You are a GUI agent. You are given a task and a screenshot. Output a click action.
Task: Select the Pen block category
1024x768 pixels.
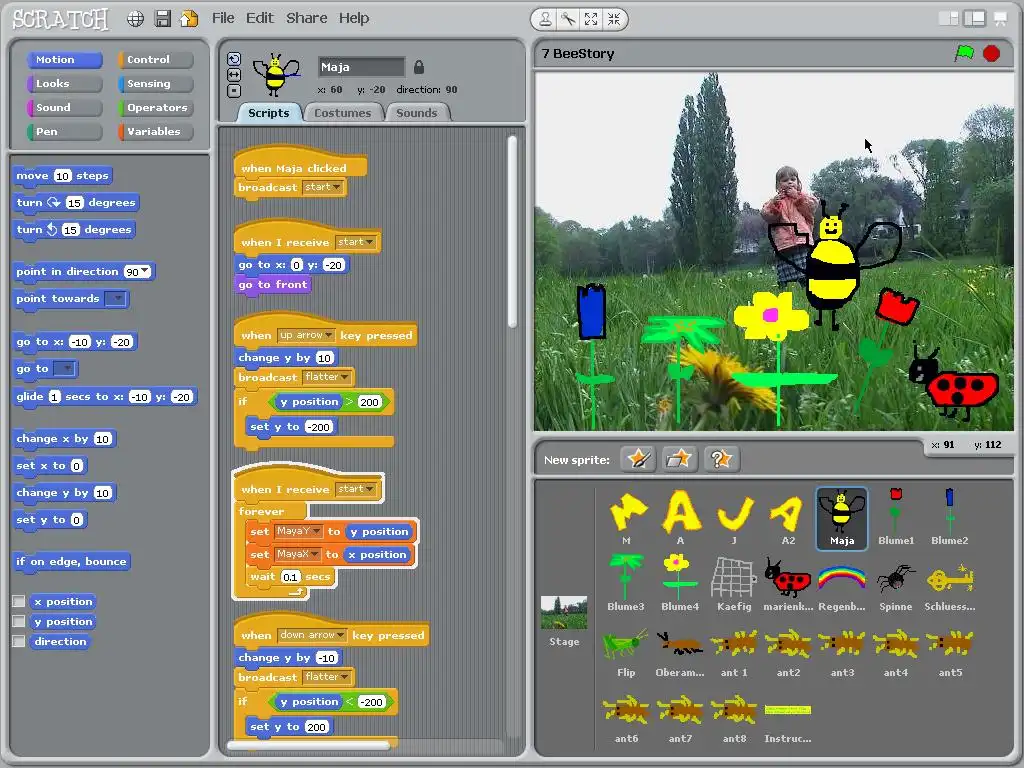coord(64,131)
